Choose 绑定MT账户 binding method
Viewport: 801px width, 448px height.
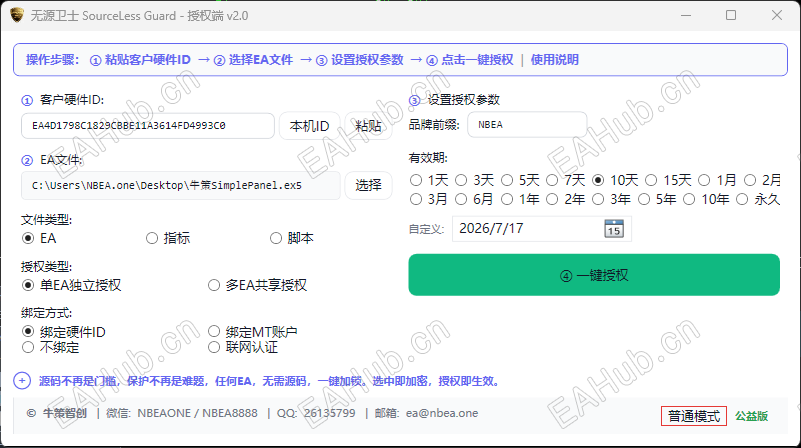click(x=214, y=332)
